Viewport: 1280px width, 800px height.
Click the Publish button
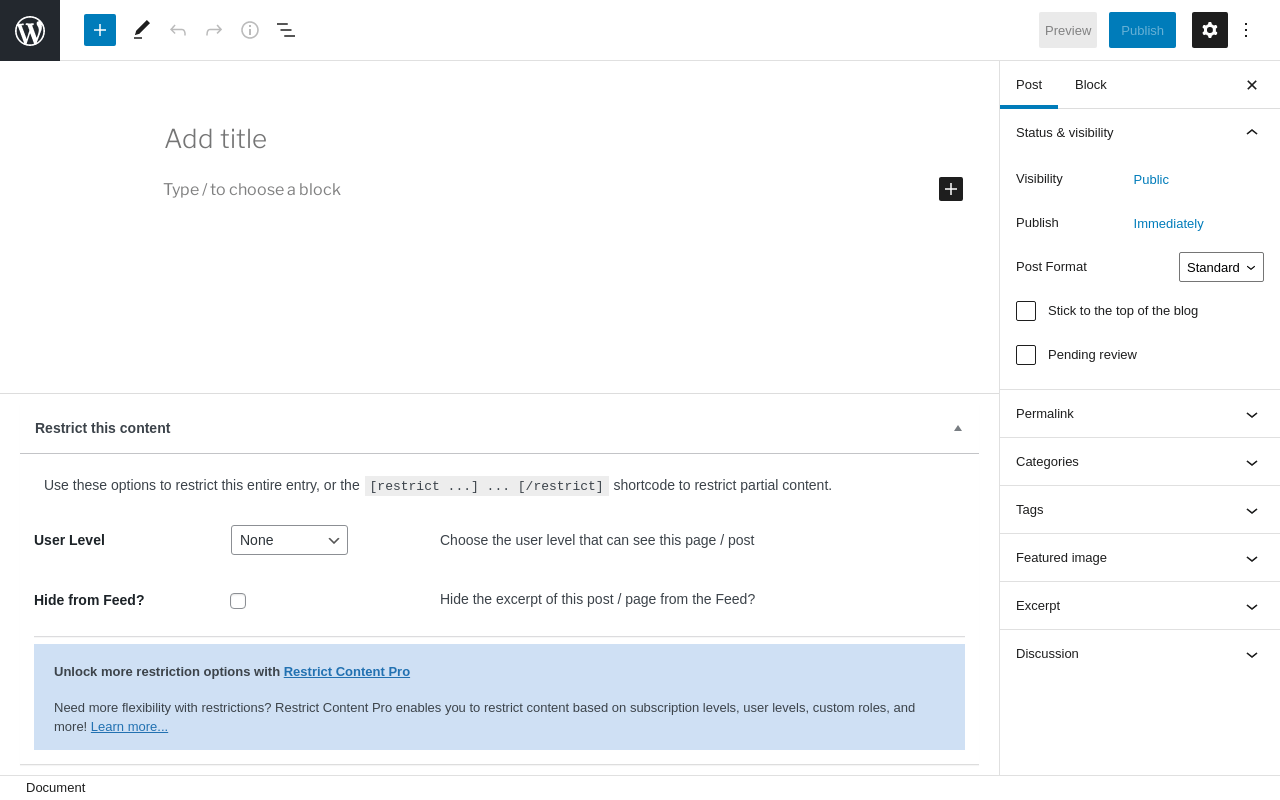(x=1142, y=30)
